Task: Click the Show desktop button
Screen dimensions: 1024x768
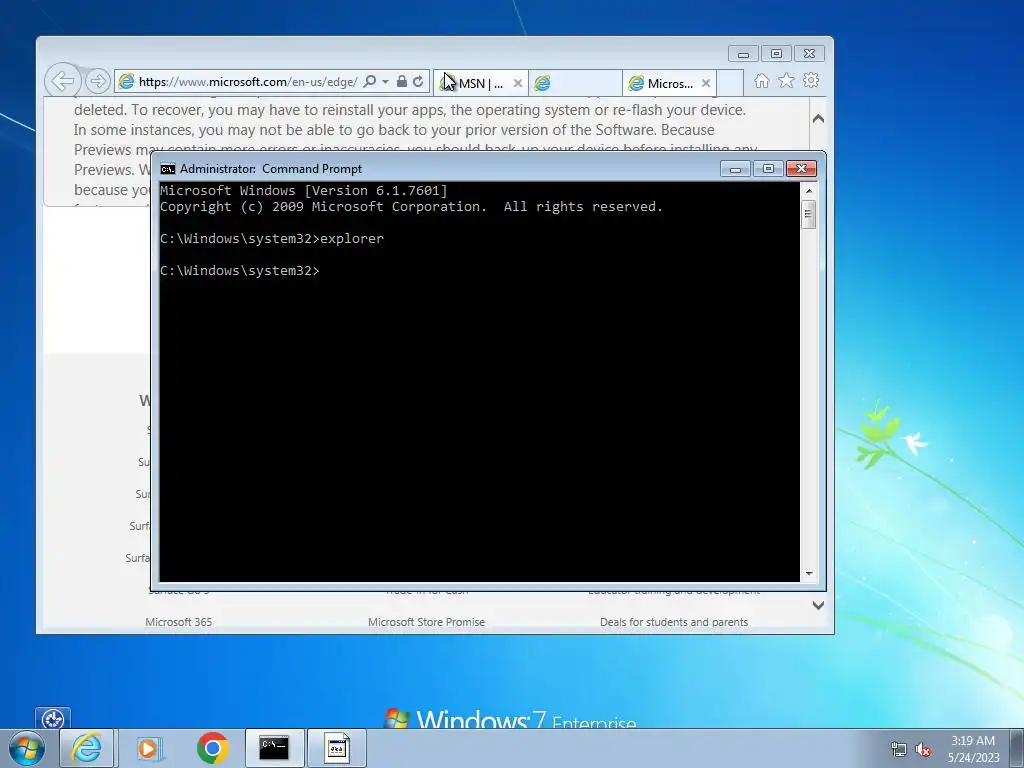Action: point(1017,748)
